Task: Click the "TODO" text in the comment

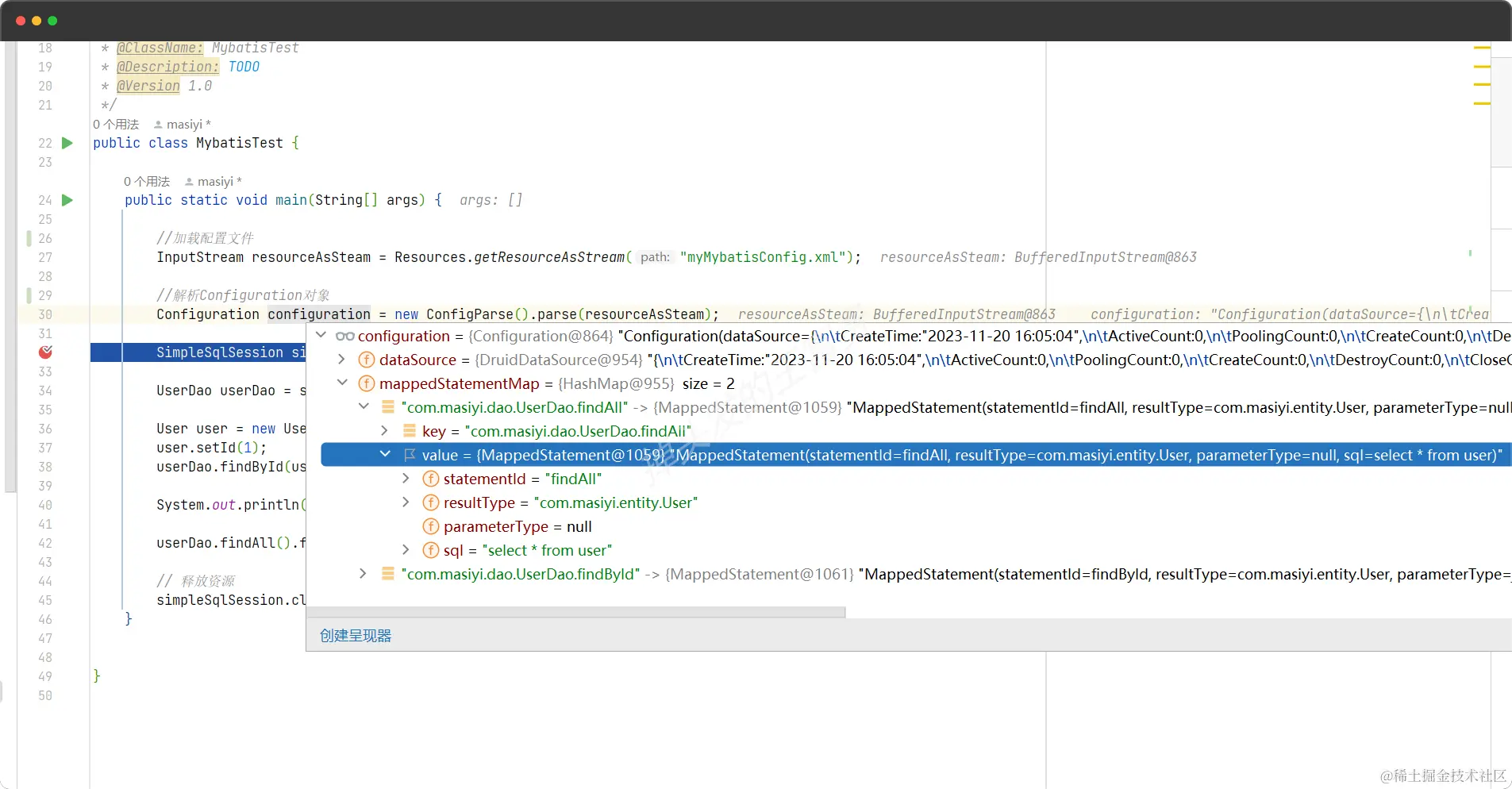Action: point(244,67)
